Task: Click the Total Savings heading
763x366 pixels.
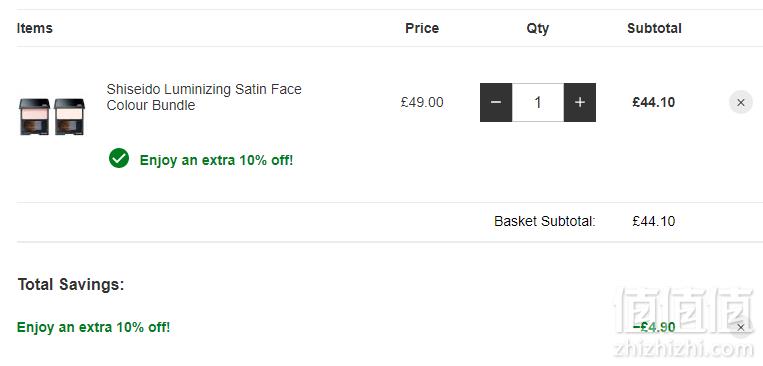Action: coord(71,285)
